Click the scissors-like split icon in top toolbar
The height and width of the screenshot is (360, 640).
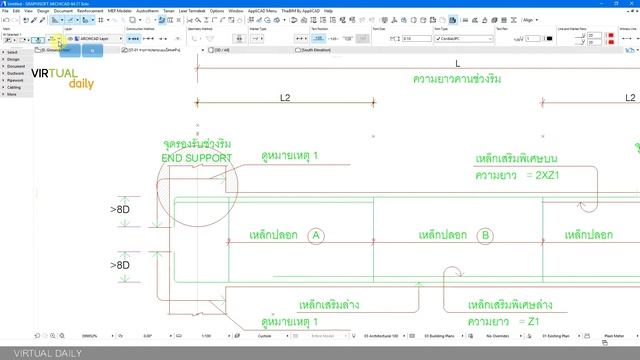[189, 20]
